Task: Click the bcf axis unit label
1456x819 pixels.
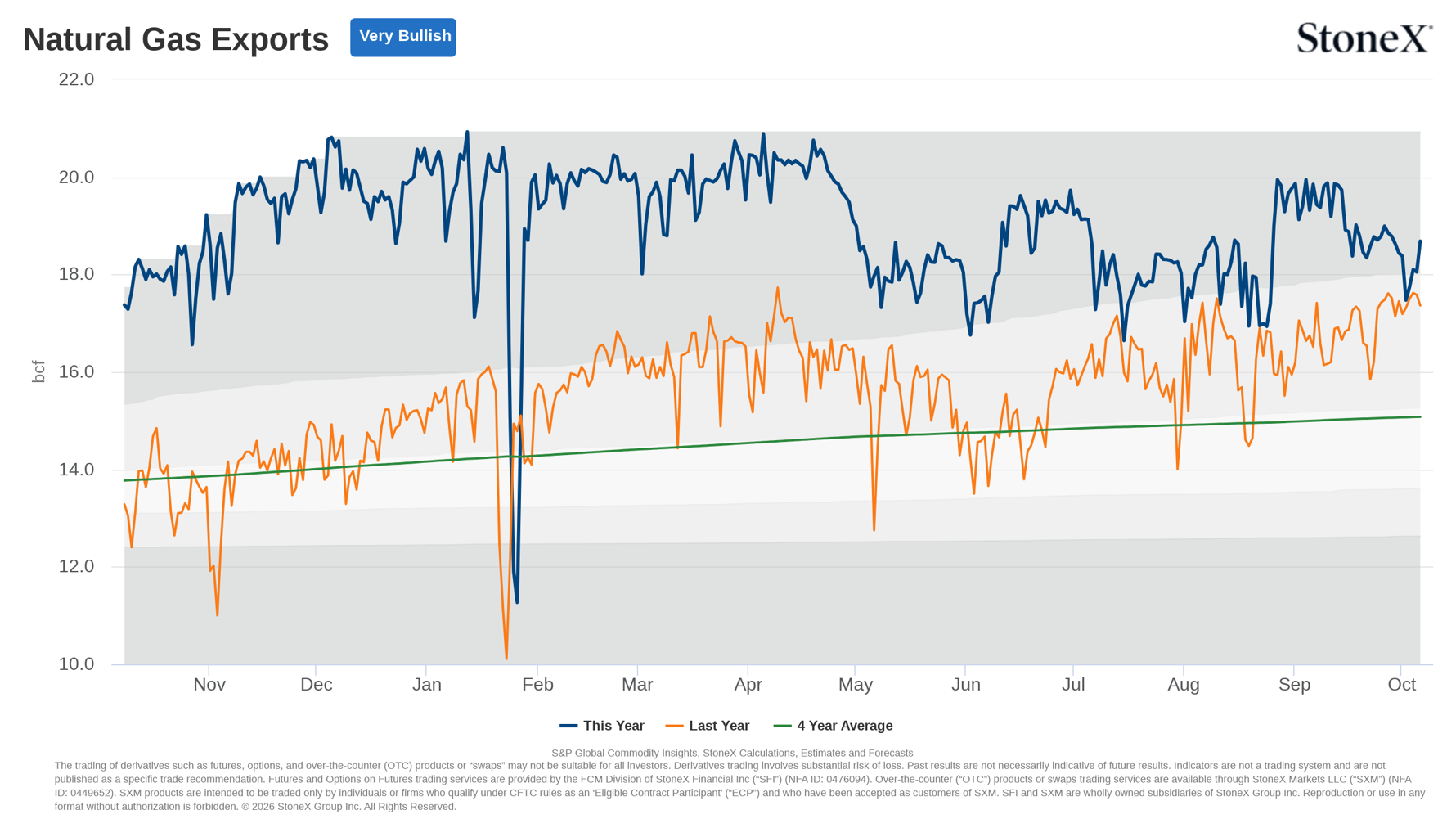Action: click(38, 371)
